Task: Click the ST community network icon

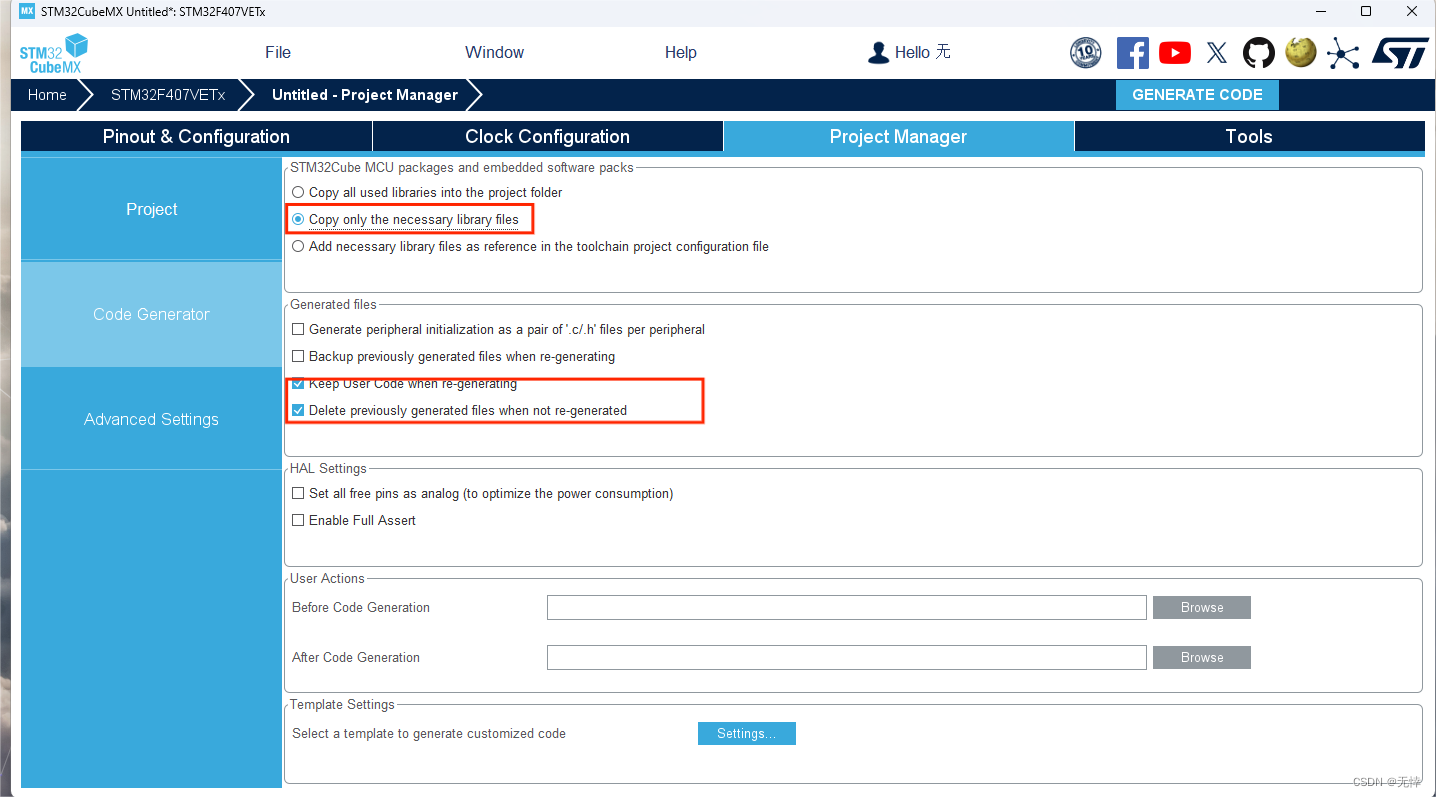Action: click(1343, 53)
